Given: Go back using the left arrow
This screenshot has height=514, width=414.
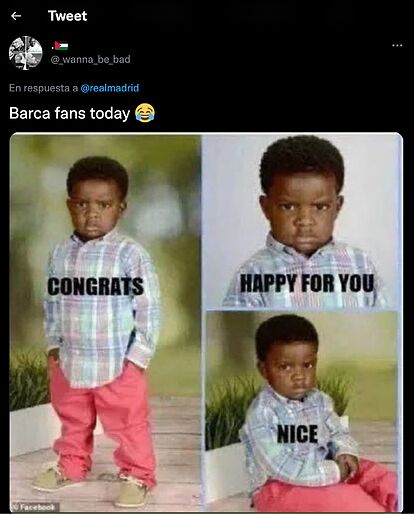Looking at the screenshot, I should 16,16.
